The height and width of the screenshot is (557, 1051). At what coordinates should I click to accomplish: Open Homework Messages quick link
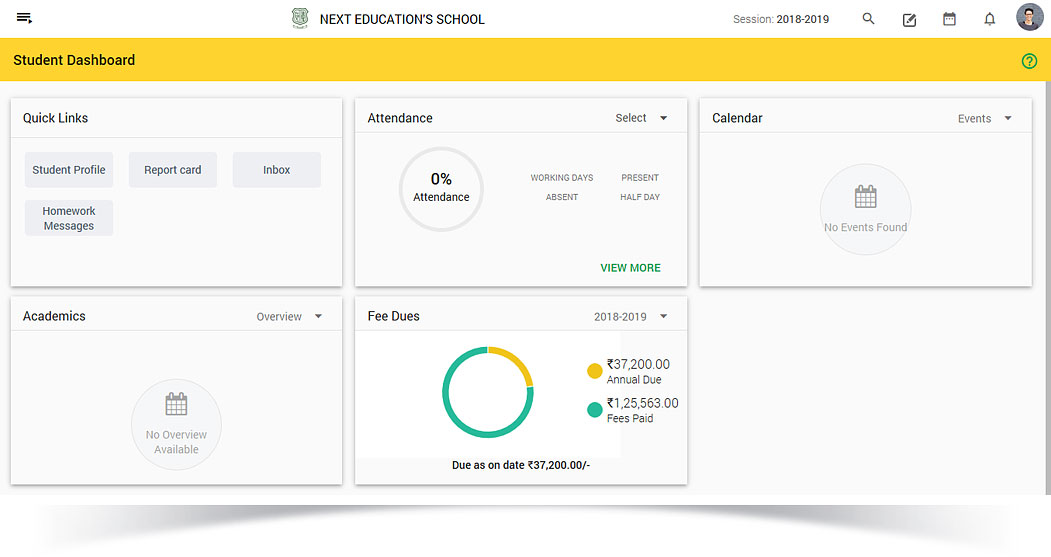pos(69,218)
